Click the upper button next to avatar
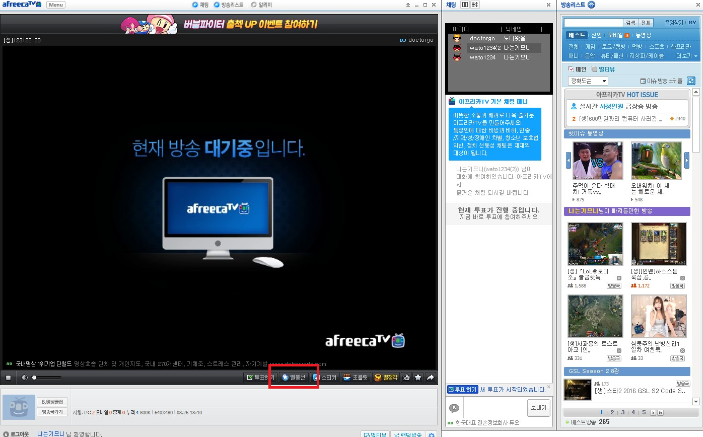The width and height of the screenshot is (703, 437). point(52,402)
